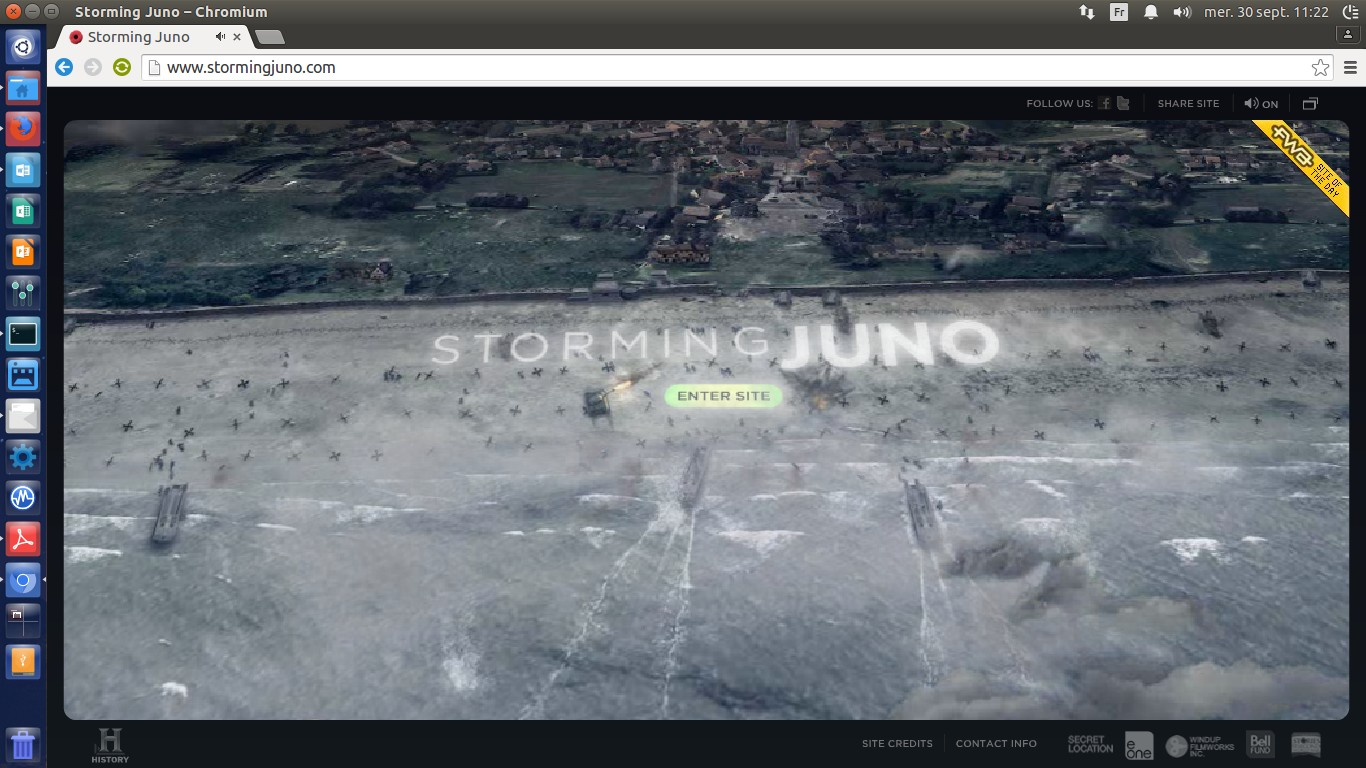Open the PowerPoint presentation app in the launcher
The width and height of the screenshot is (1366, 768).
tap(23, 251)
